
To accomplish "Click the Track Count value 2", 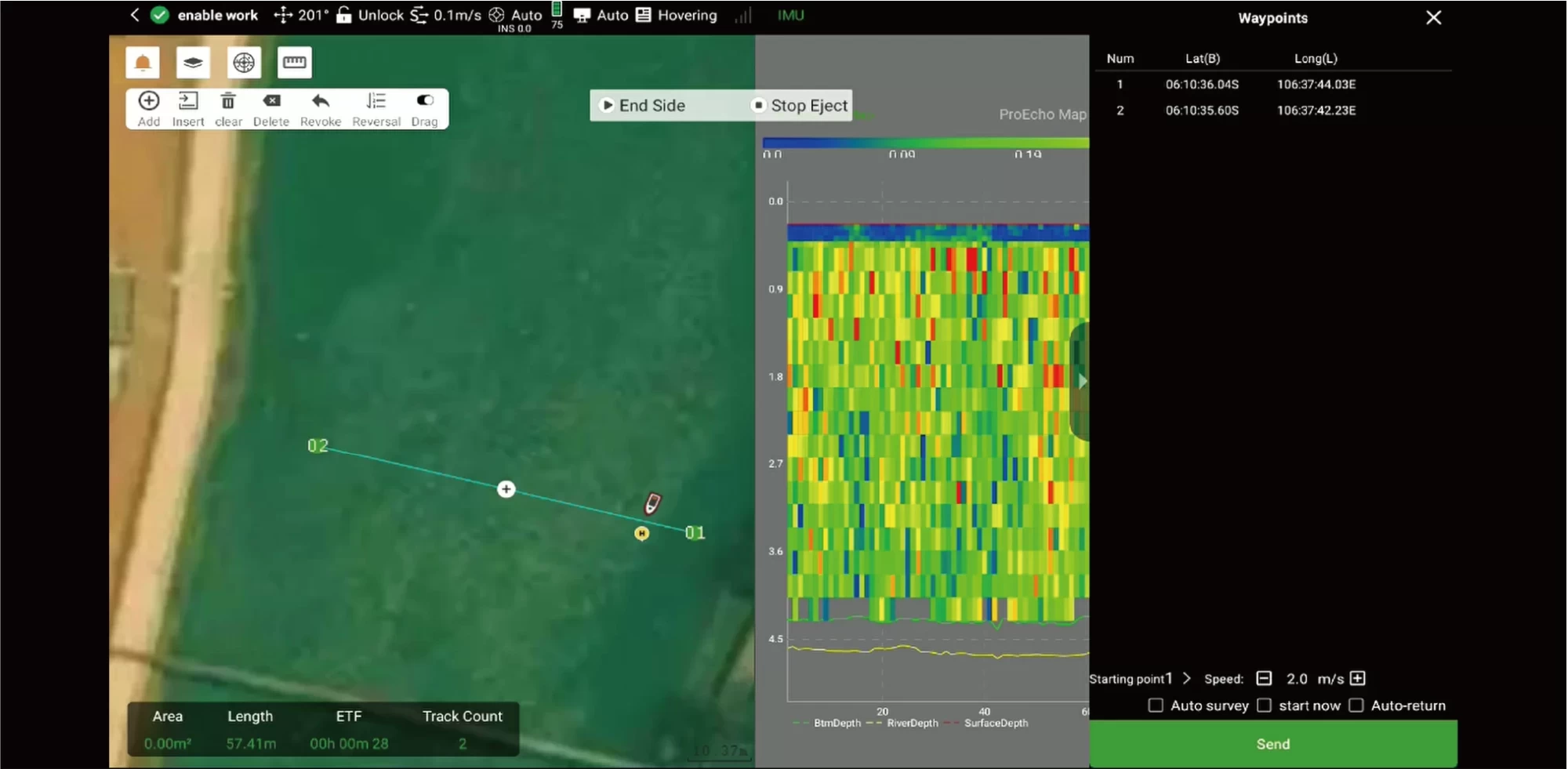I will (x=463, y=744).
